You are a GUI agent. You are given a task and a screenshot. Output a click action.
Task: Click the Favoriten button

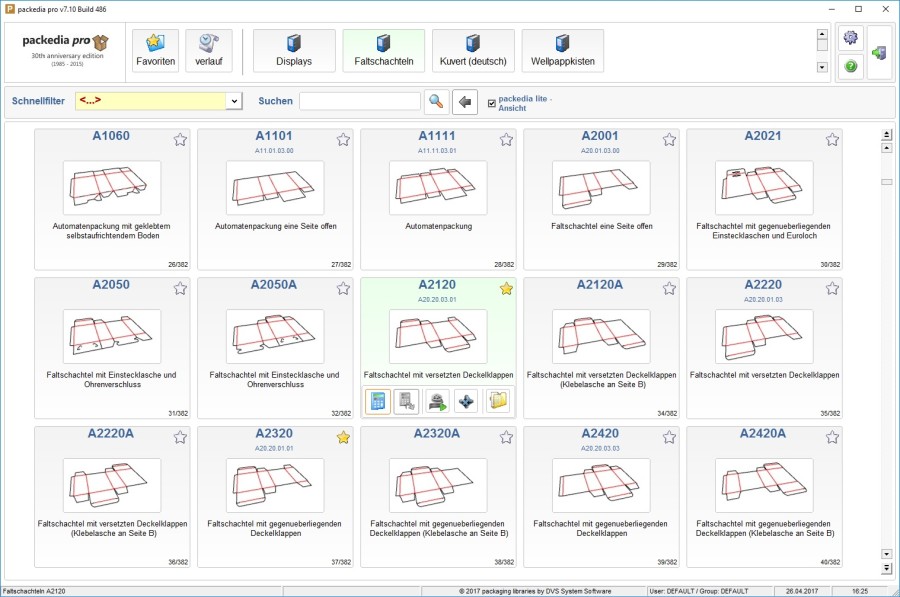(x=153, y=49)
